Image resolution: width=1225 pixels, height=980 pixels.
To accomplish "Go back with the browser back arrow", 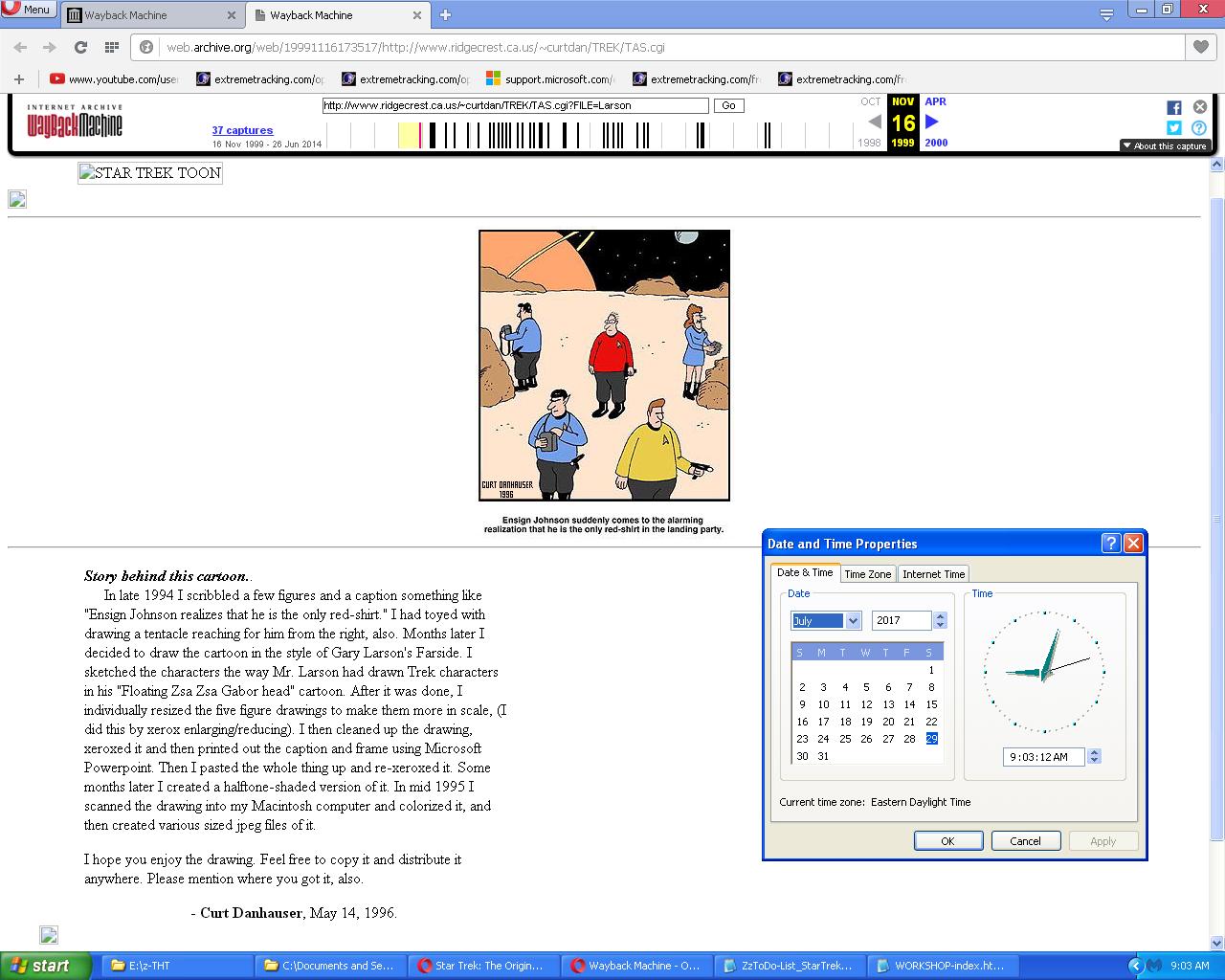I will (x=20, y=47).
